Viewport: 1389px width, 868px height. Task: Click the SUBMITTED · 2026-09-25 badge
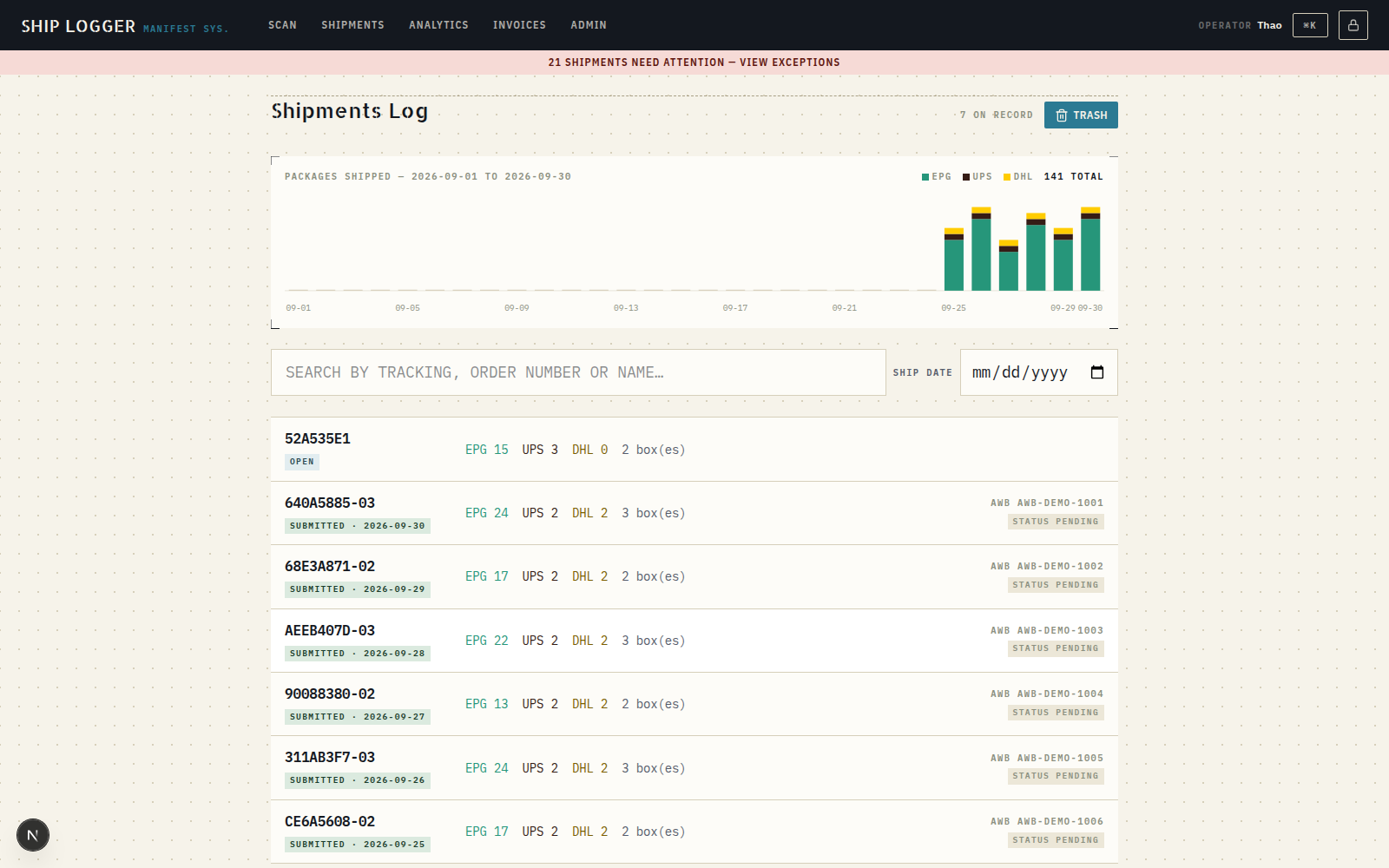pyautogui.click(x=358, y=845)
